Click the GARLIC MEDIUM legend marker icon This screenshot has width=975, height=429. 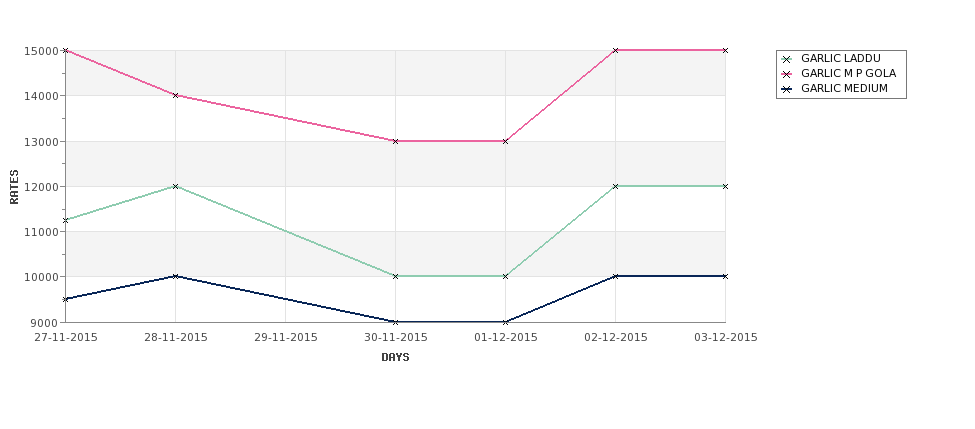[787, 89]
